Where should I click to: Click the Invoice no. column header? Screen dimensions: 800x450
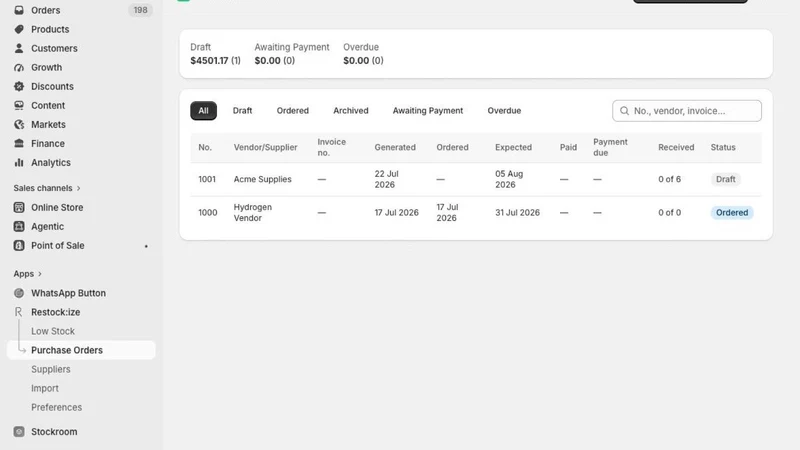pos(332,147)
